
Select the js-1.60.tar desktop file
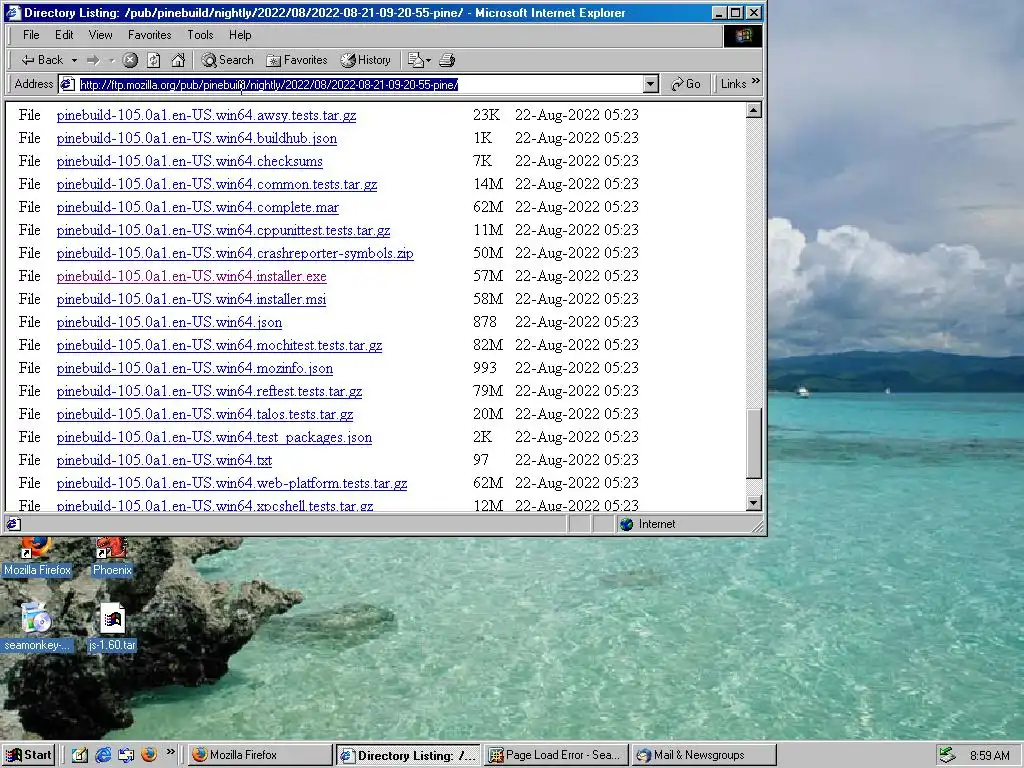112,628
